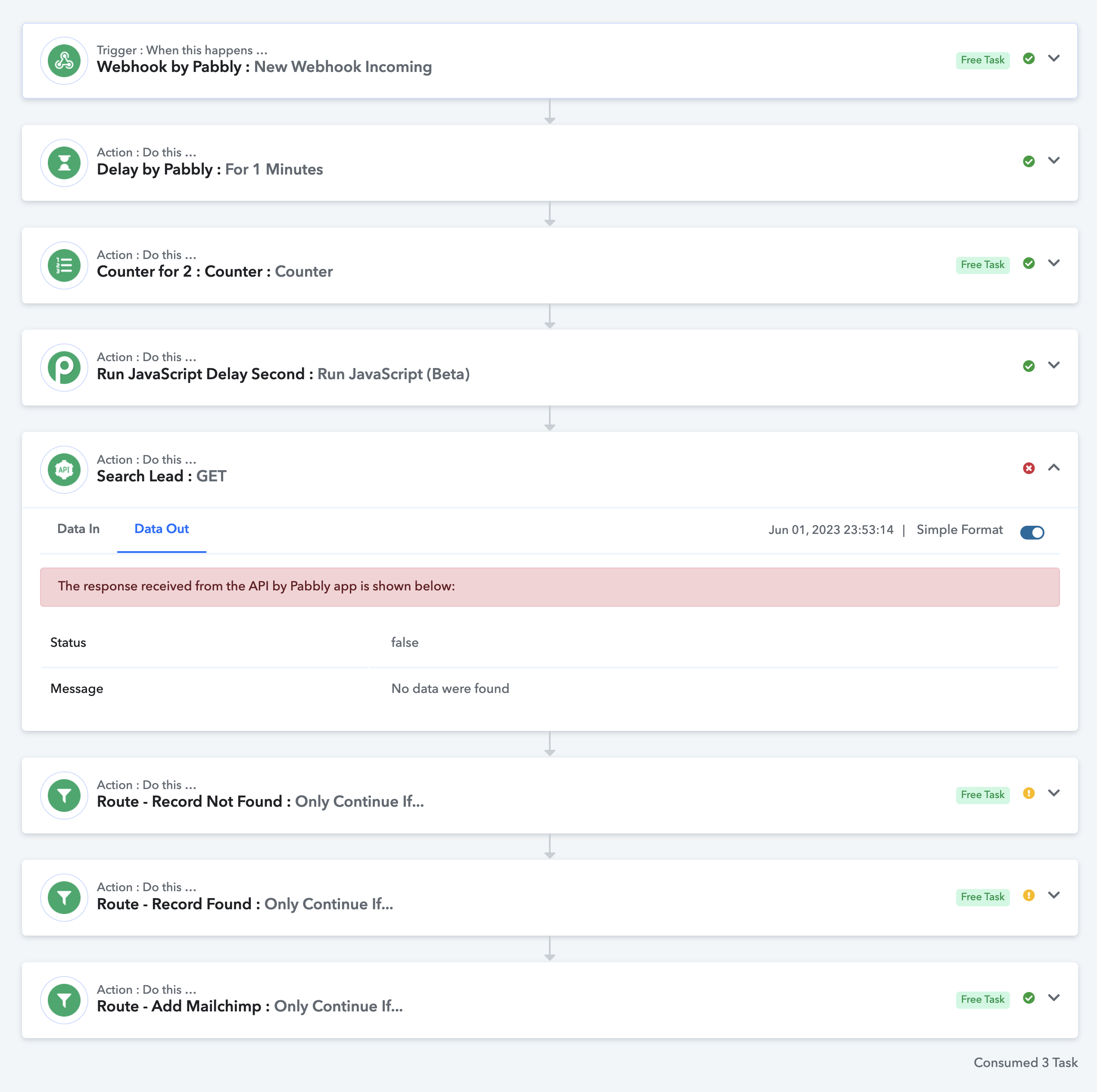Click the Route - Record Not Found title

[x=260, y=802]
